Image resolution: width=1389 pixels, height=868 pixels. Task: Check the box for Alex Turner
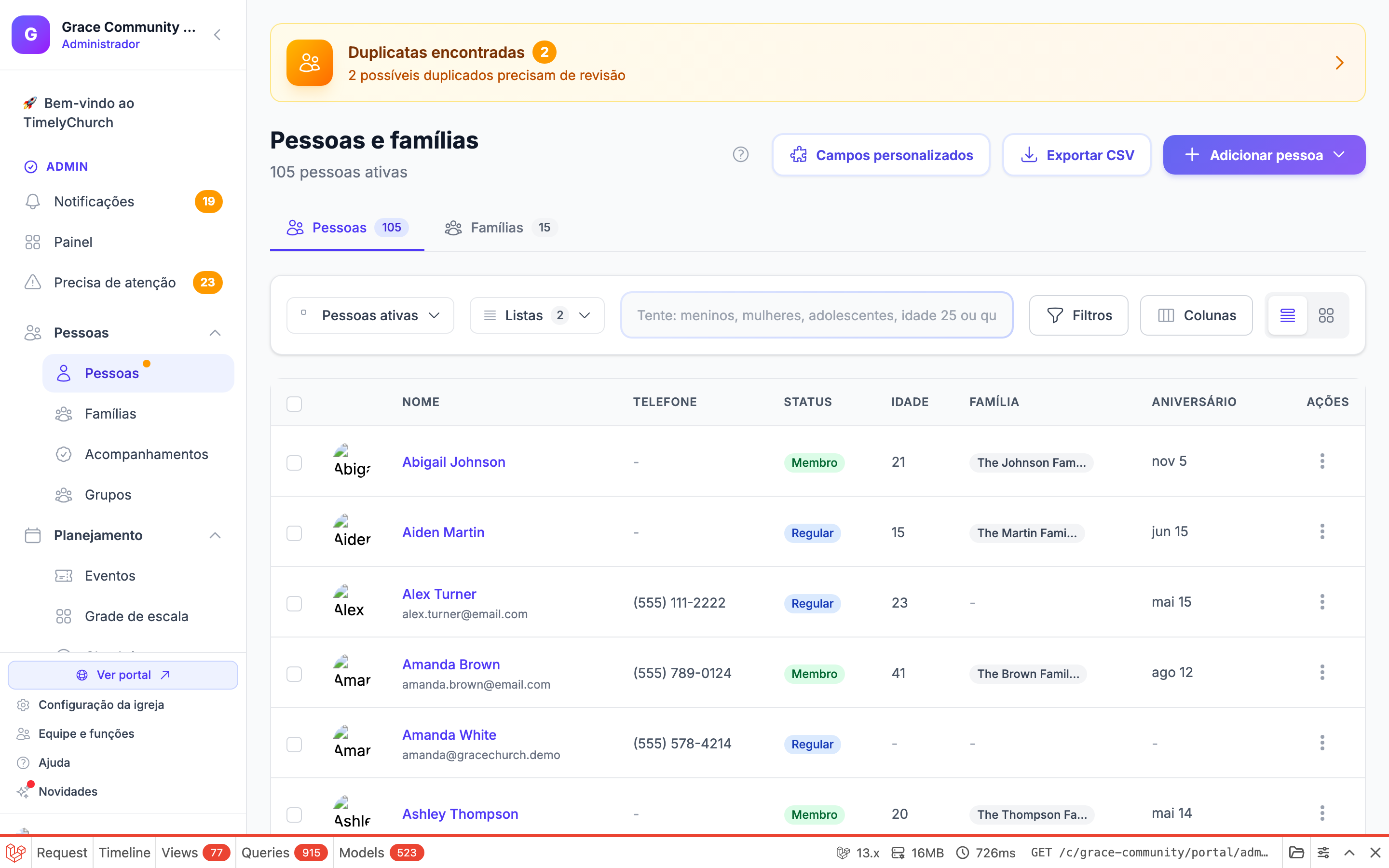[294, 603]
